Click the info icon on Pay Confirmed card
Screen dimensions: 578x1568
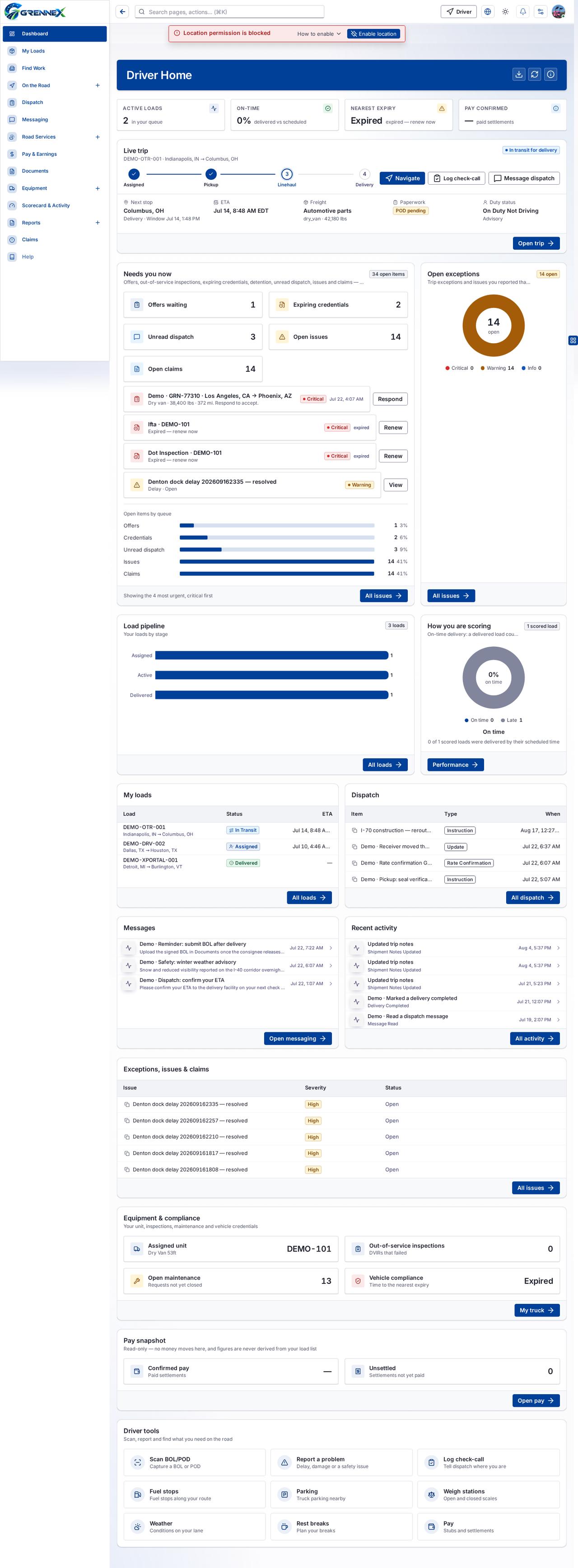[x=555, y=108]
